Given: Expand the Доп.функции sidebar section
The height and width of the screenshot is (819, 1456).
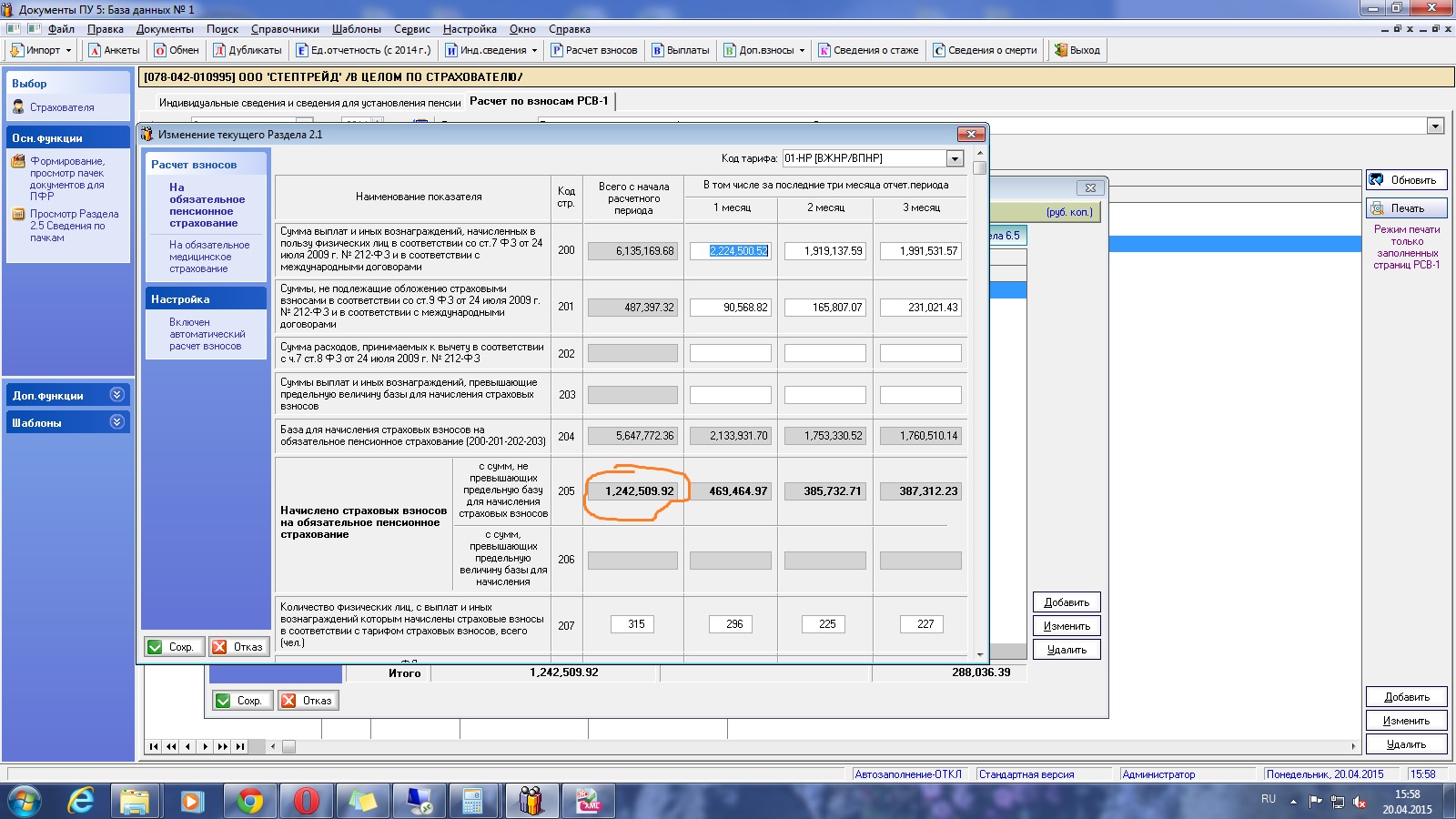Looking at the screenshot, I should pyautogui.click(x=116, y=395).
